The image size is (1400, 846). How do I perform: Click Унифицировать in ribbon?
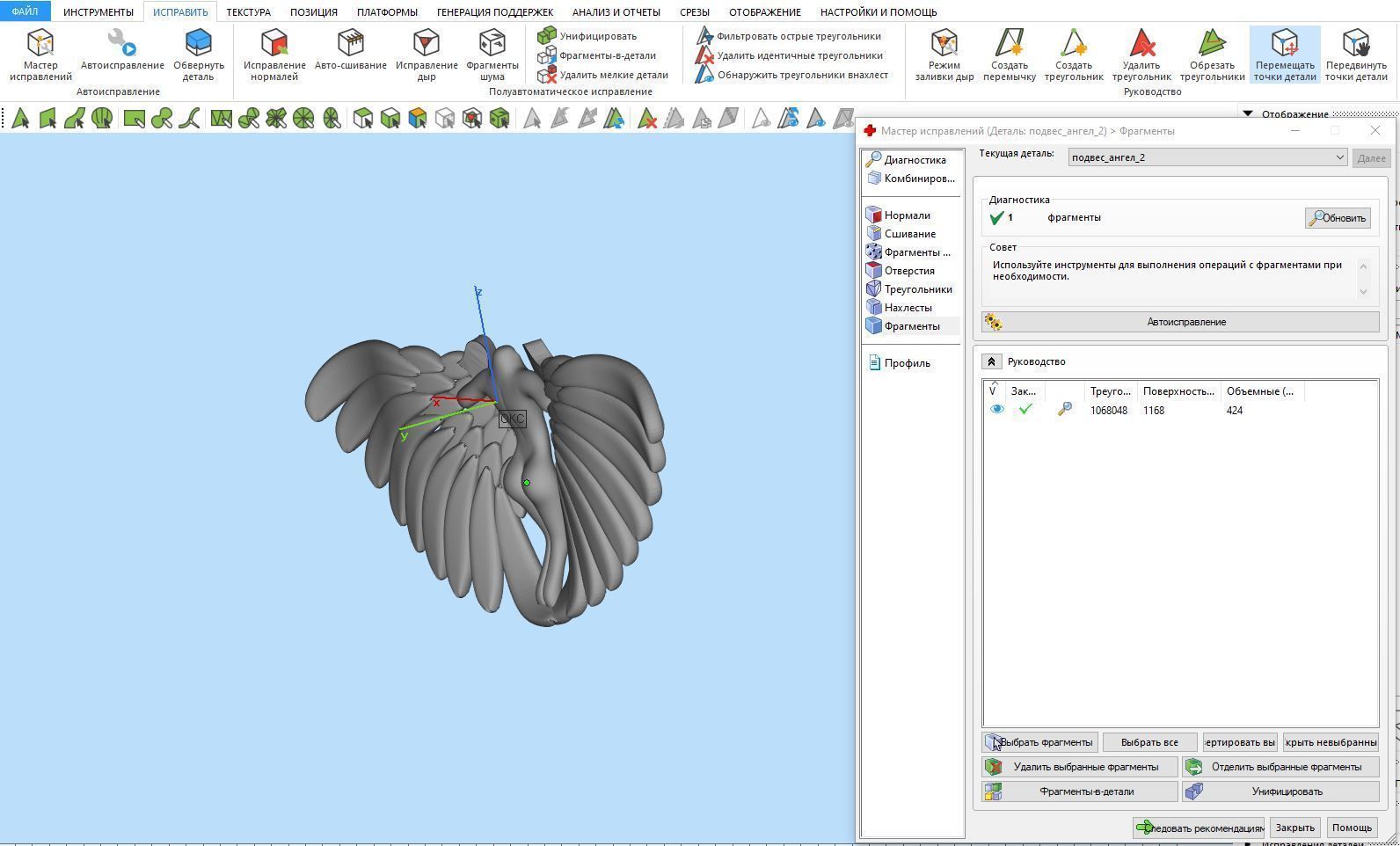pos(587,36)
